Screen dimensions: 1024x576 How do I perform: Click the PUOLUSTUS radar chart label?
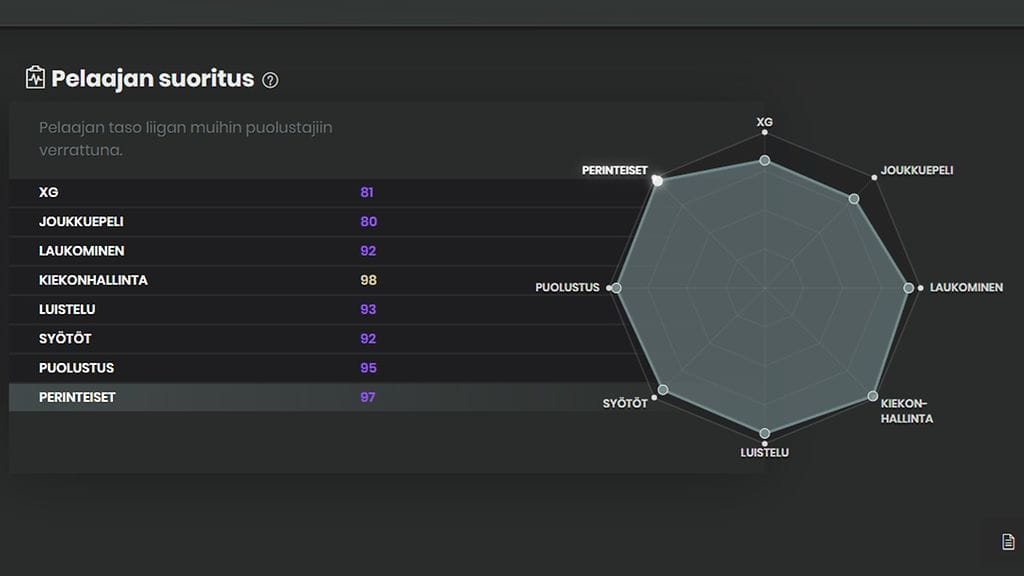click(567, 288)
